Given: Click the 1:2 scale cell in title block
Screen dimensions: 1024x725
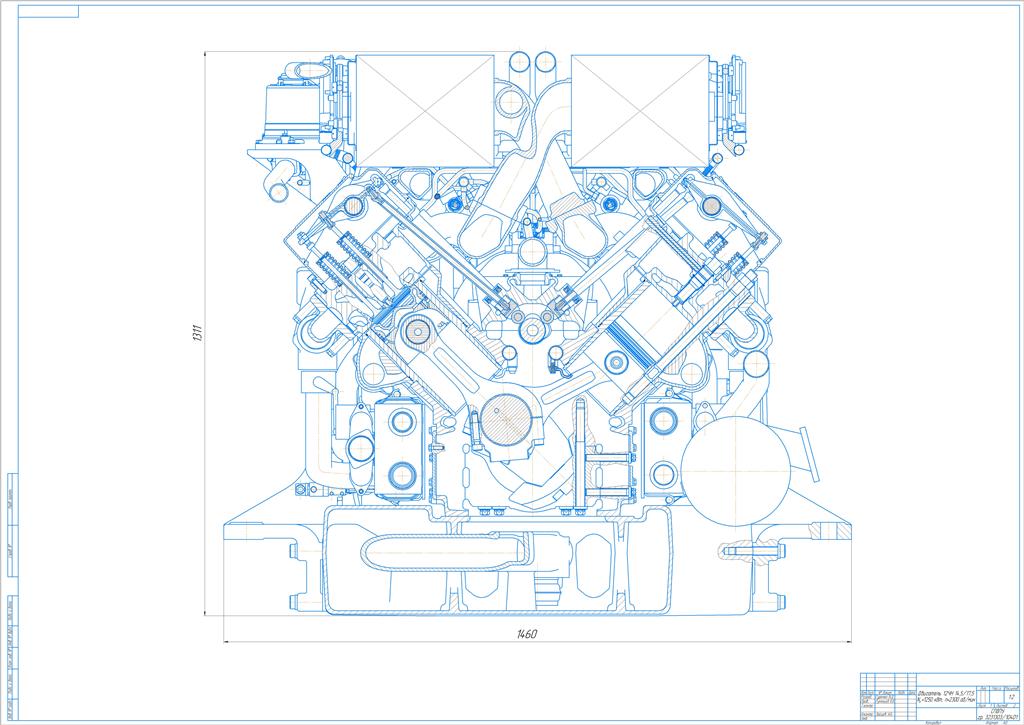Looking at the screenshot, I should (1011, 696).
